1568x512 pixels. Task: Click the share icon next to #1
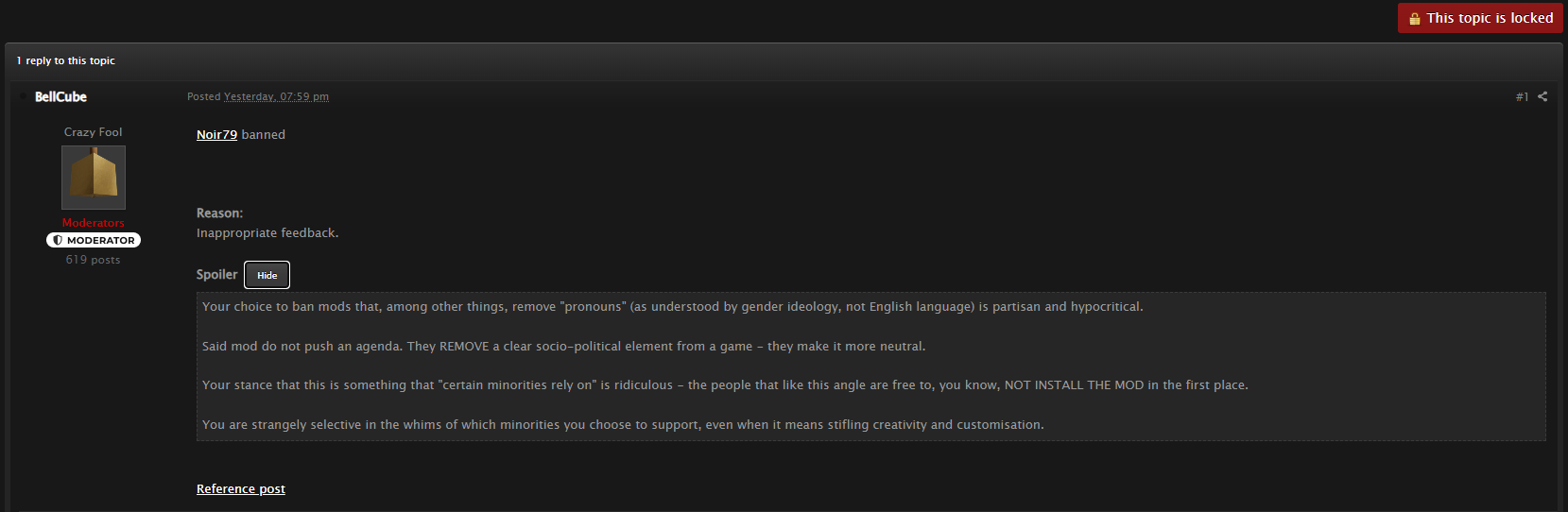(1542, 96)
